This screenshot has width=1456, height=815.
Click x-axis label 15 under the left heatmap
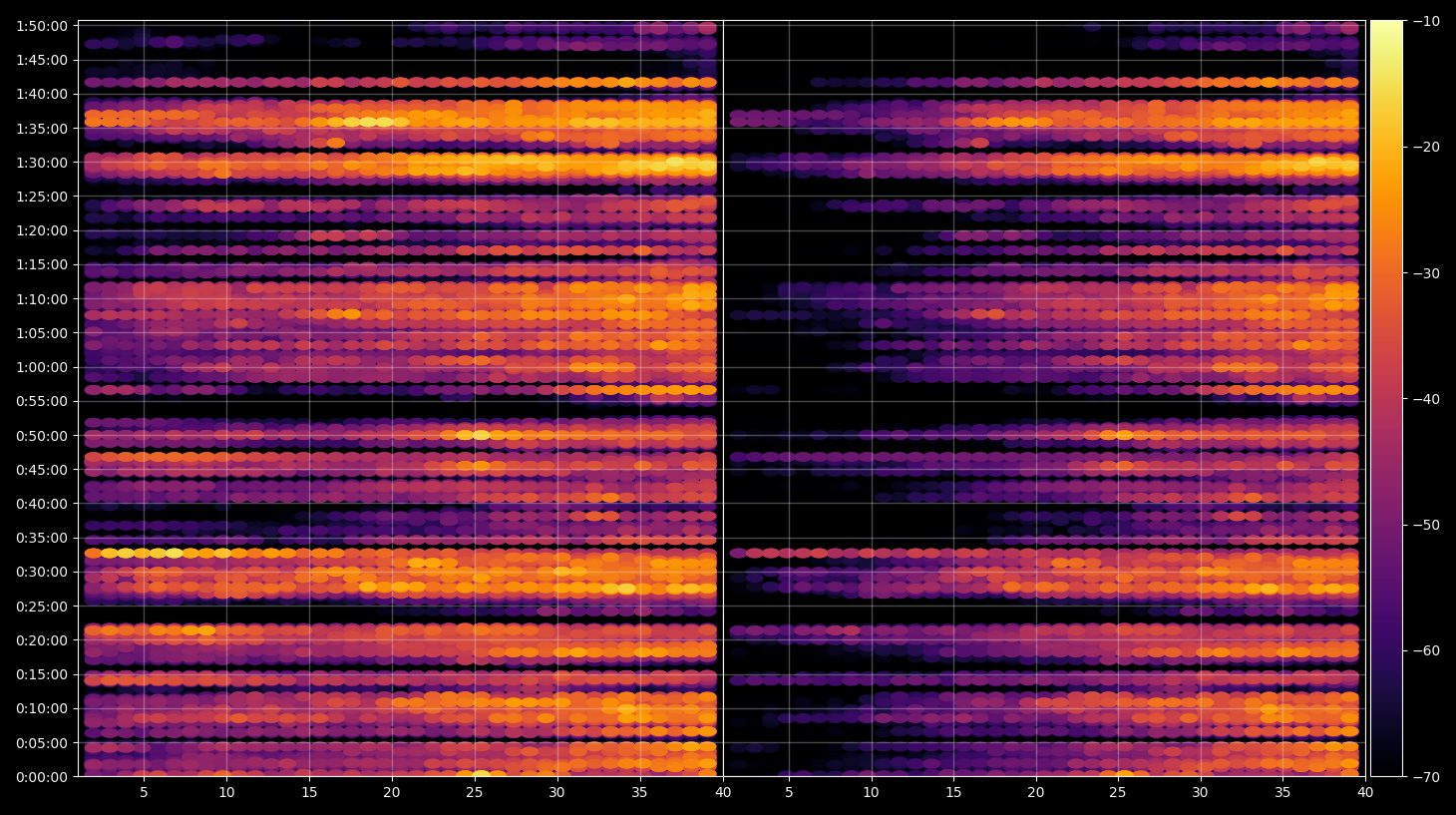tap(309, 793)
